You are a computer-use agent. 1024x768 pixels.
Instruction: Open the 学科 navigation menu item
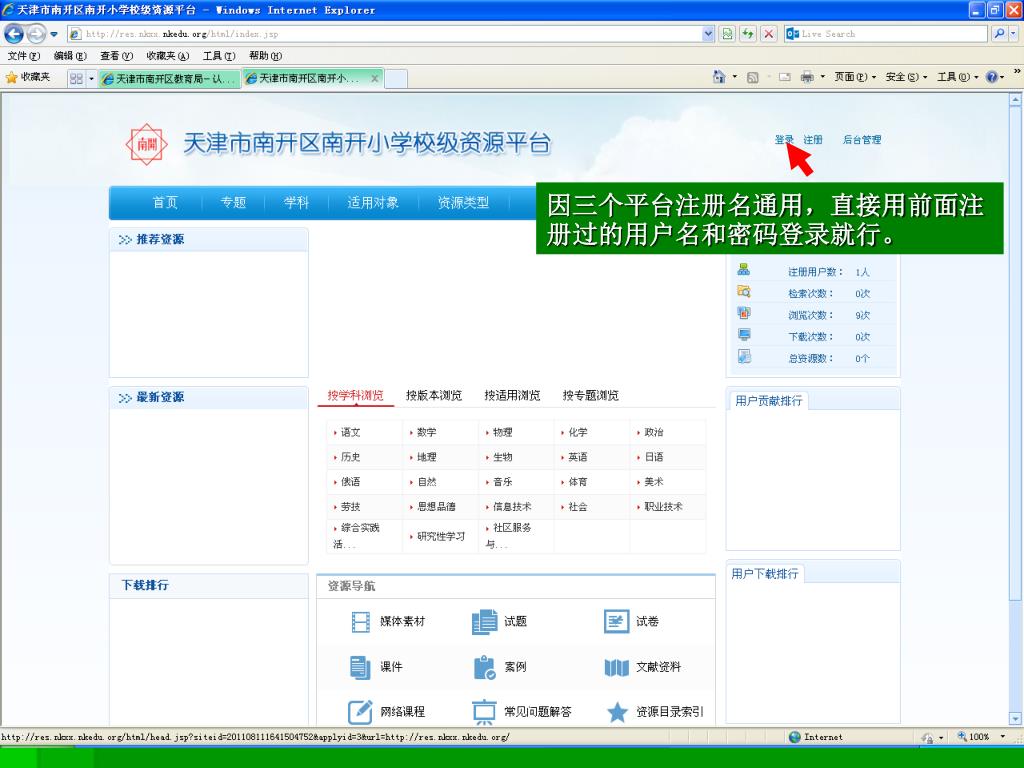(296, 203)
